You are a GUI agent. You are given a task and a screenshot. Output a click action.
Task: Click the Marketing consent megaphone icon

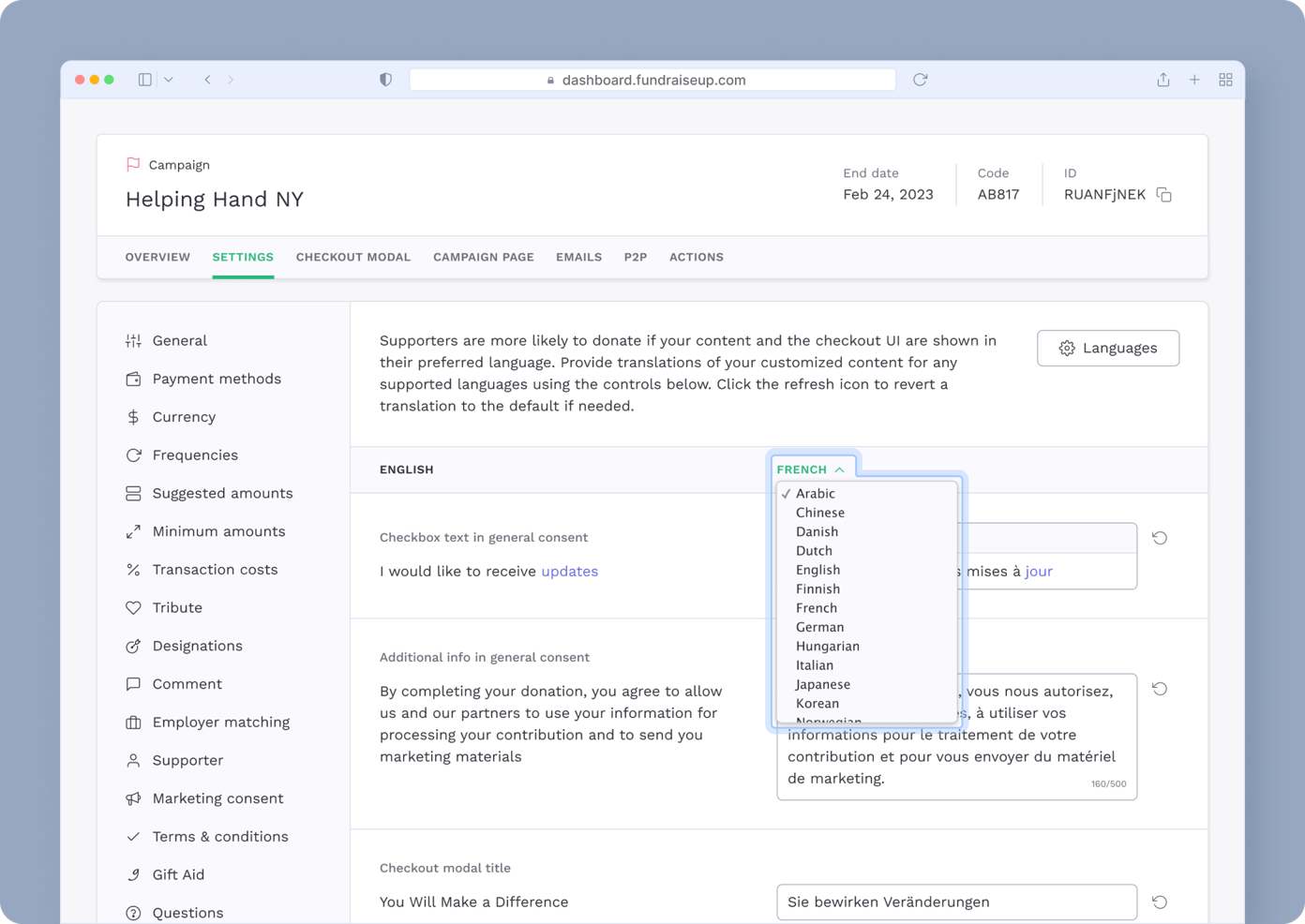pyautogui.click(x=134, y=797)
